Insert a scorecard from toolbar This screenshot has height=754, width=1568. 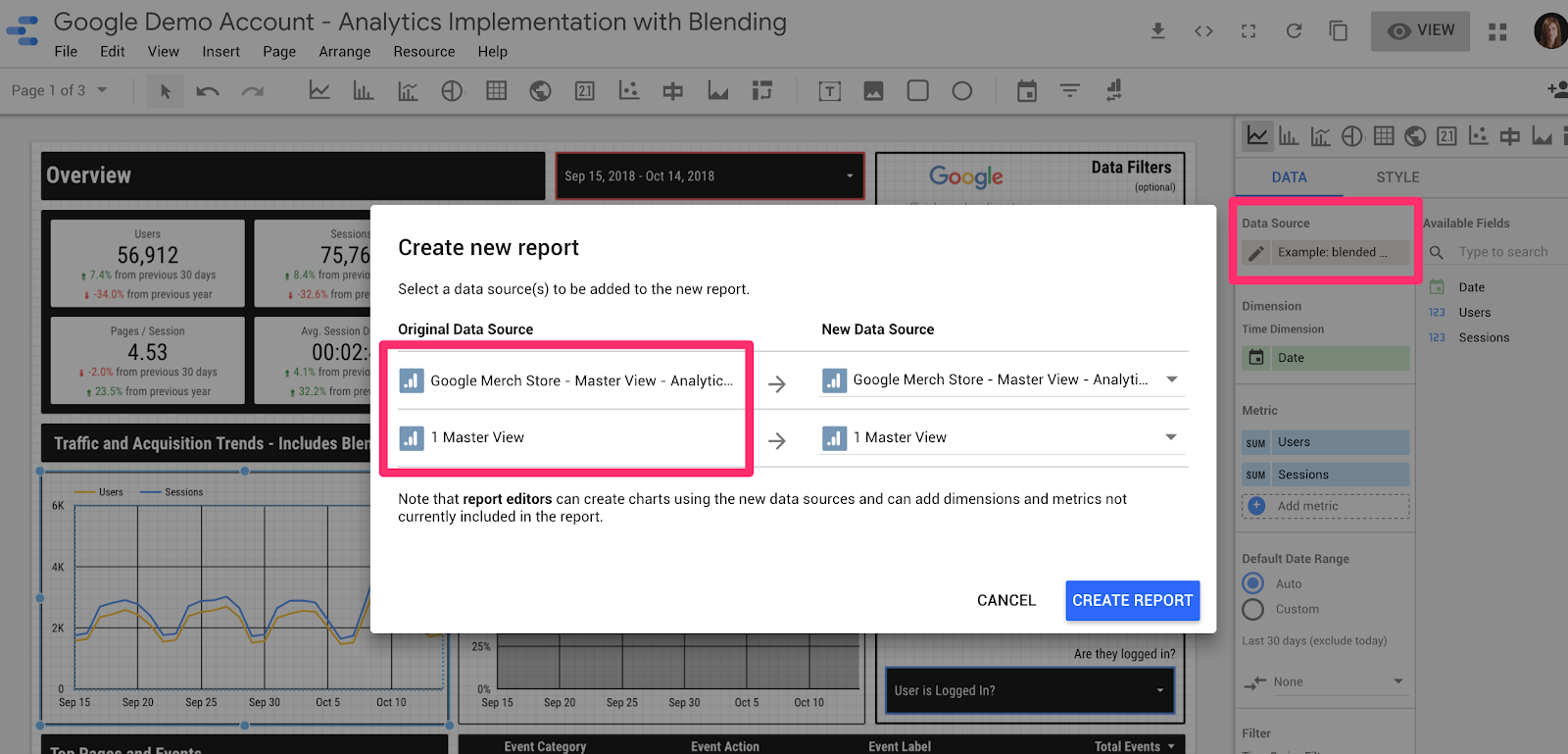pyautogui.click(x=585, y=91)
